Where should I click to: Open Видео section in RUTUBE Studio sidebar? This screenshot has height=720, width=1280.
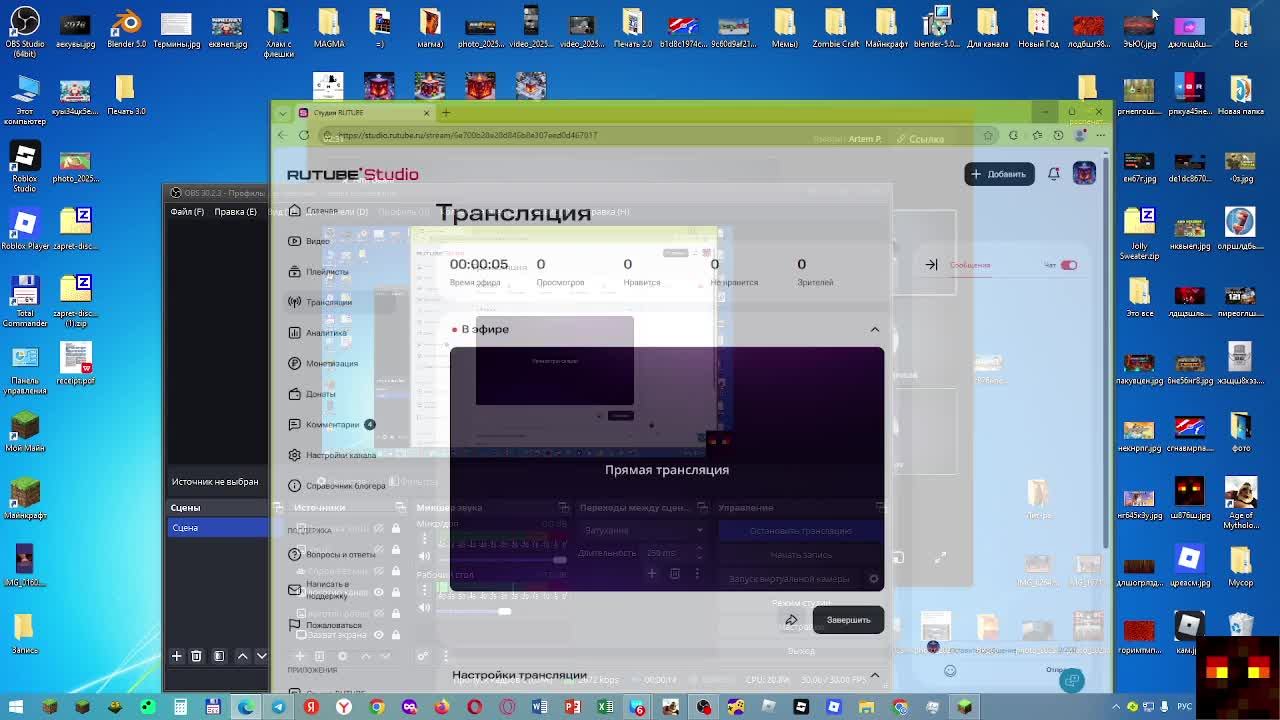click(310, 241)
